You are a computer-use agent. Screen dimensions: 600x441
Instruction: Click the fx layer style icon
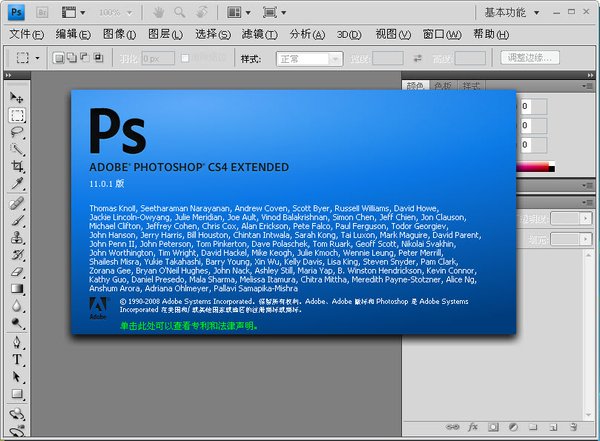point(471,426)
